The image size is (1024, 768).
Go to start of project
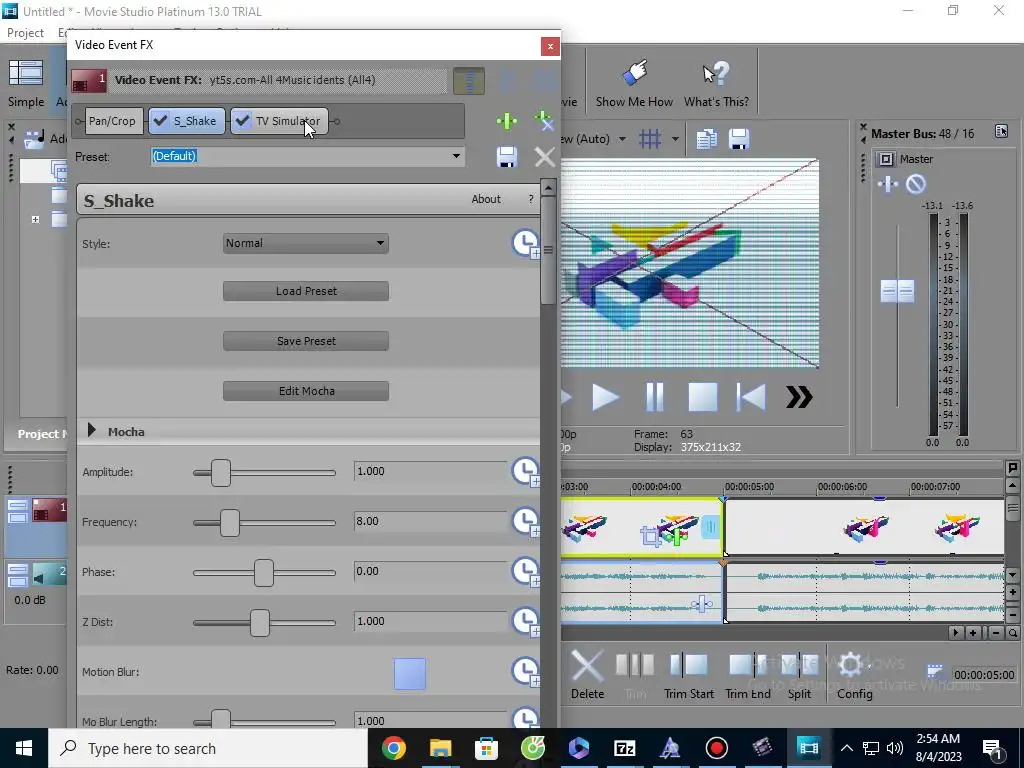coord(751,397)
